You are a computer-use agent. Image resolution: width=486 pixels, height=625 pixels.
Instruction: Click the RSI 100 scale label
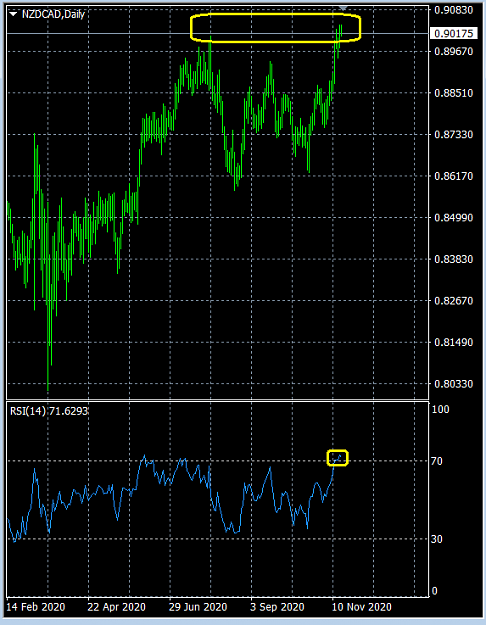click(441, 409)
